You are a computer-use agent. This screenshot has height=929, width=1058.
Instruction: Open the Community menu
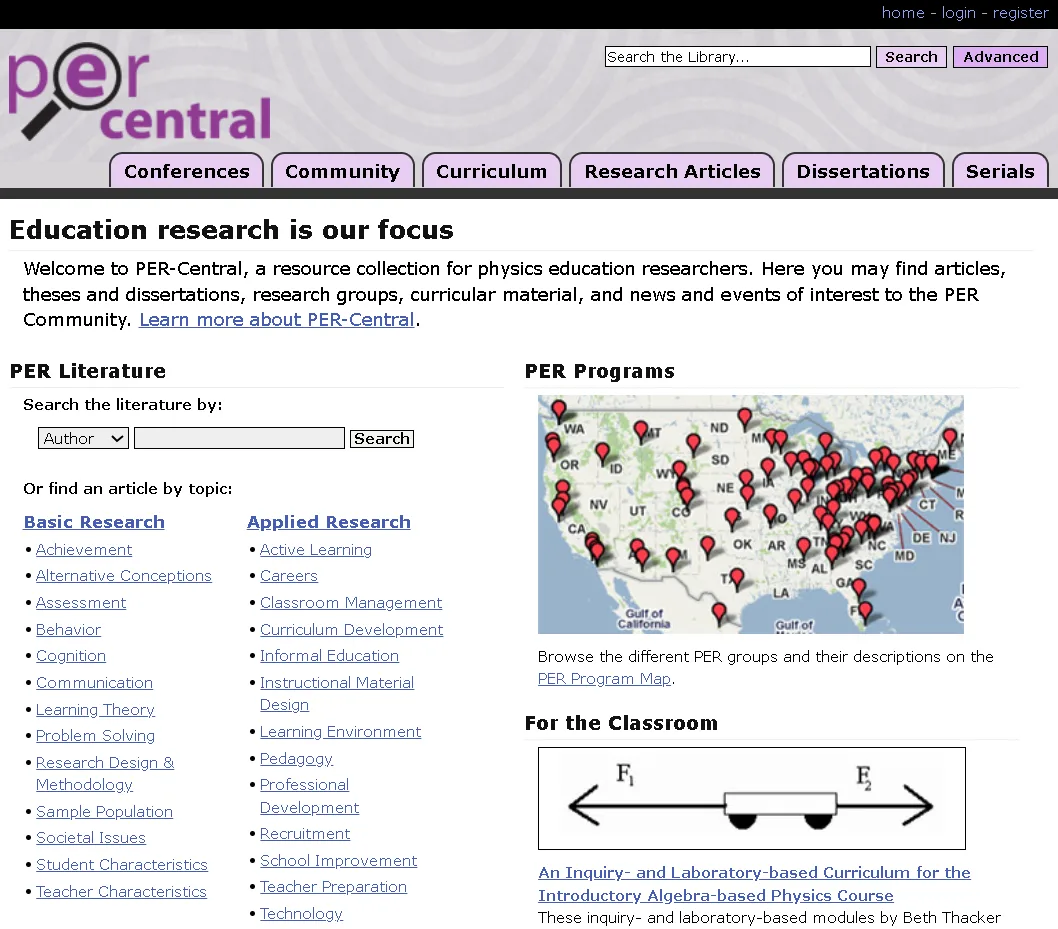[x=342, y=171]
